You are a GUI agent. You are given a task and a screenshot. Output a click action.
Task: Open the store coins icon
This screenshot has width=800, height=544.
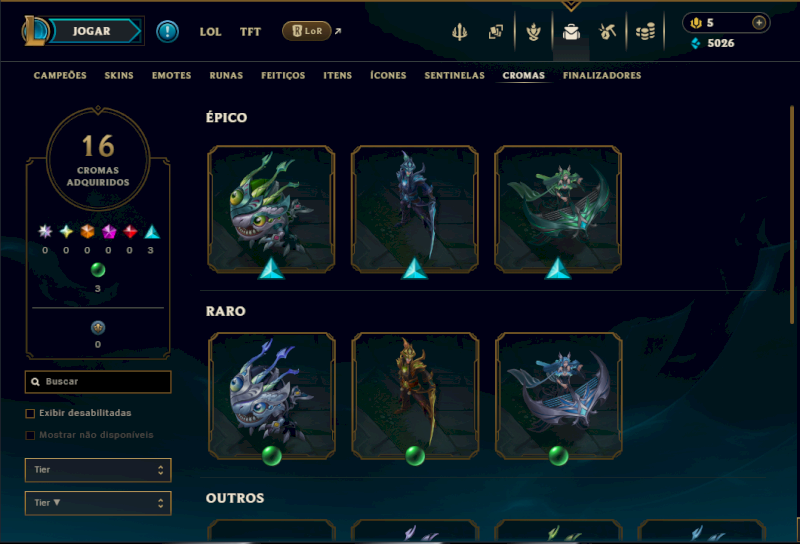click(645, 32)
